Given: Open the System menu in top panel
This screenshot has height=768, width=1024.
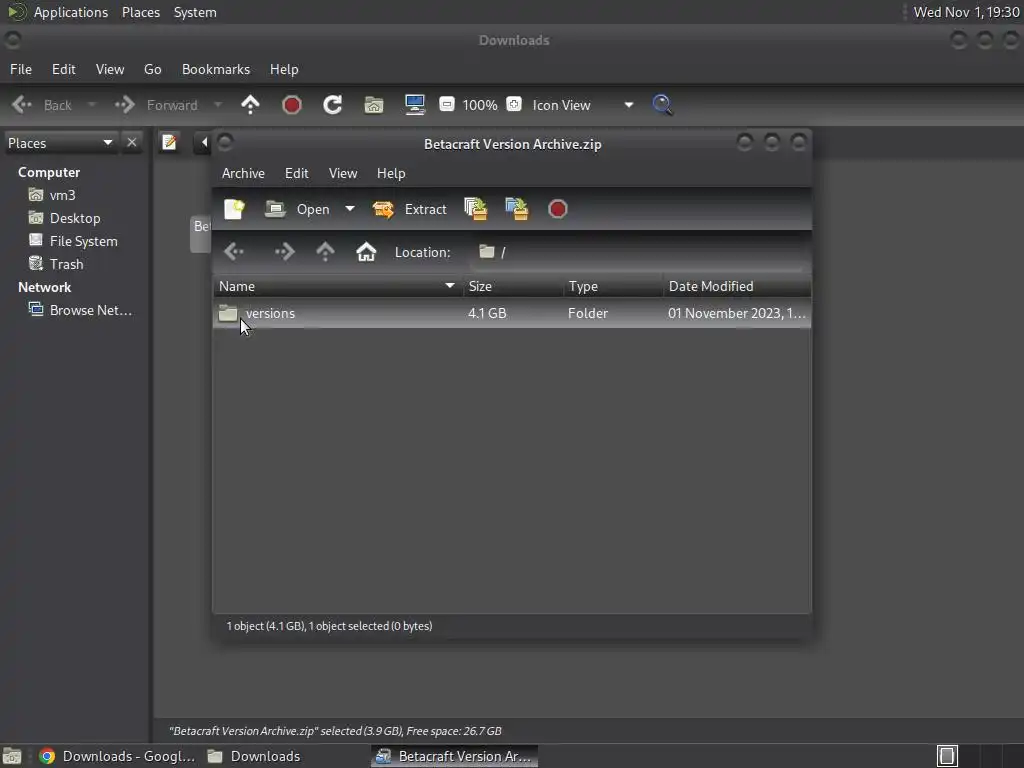Looking at the screenshot, I should [195, 12].
